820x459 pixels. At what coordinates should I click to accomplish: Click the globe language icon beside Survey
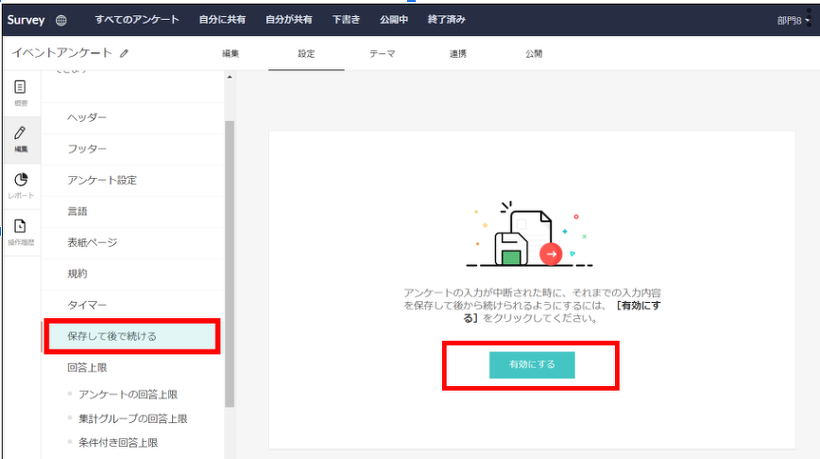click(62, 20)
